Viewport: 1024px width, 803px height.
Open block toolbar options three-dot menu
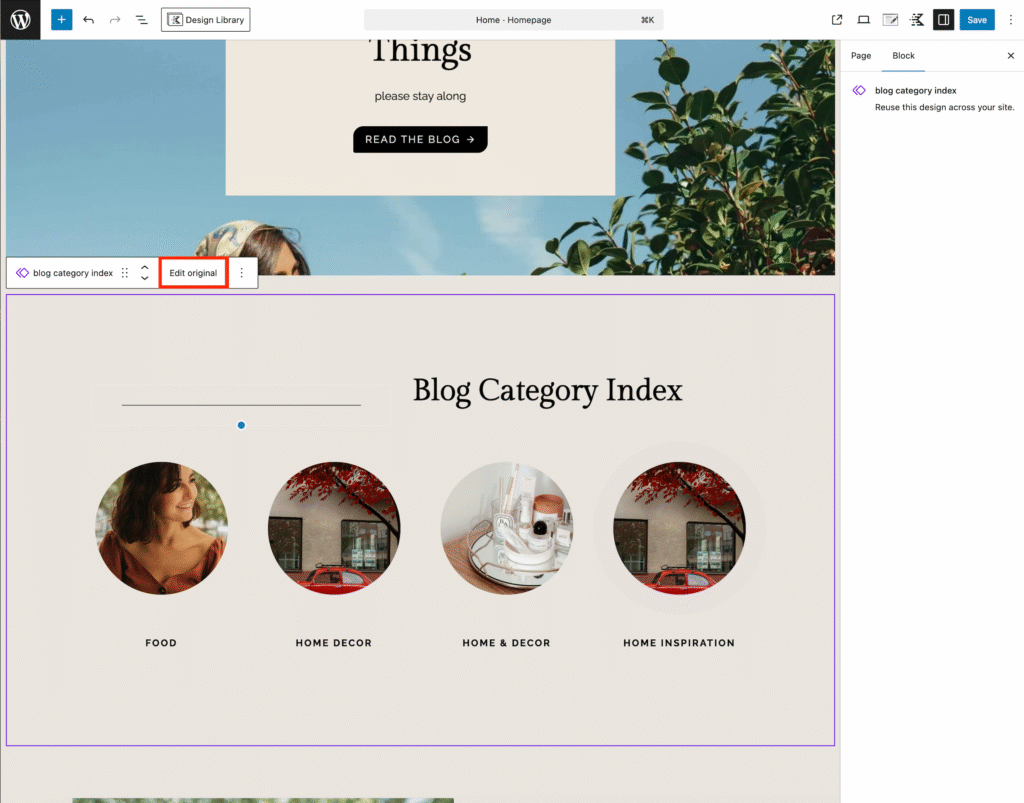coord(241,273)
